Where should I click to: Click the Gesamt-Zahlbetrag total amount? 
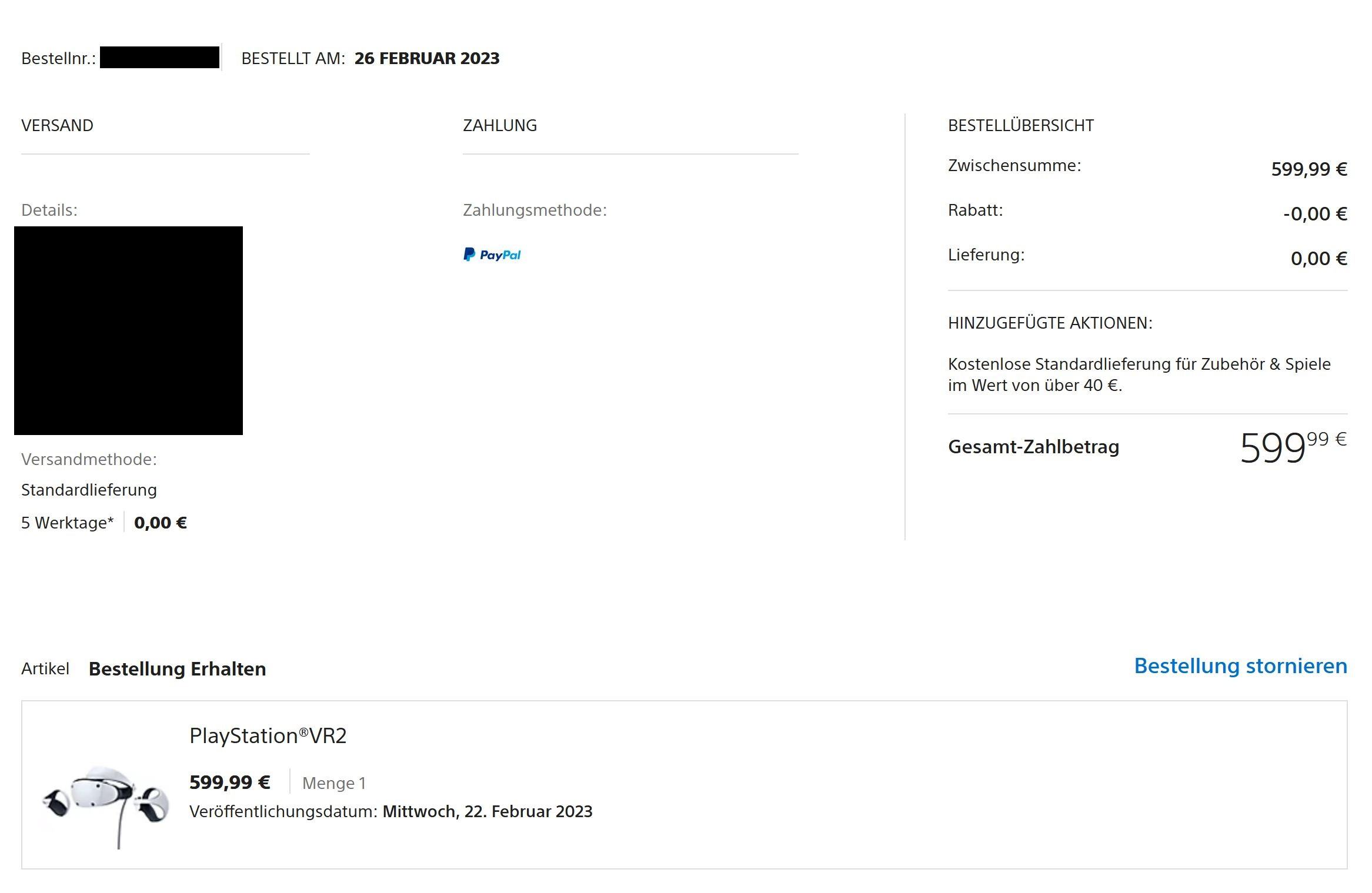pos(1293,447)
